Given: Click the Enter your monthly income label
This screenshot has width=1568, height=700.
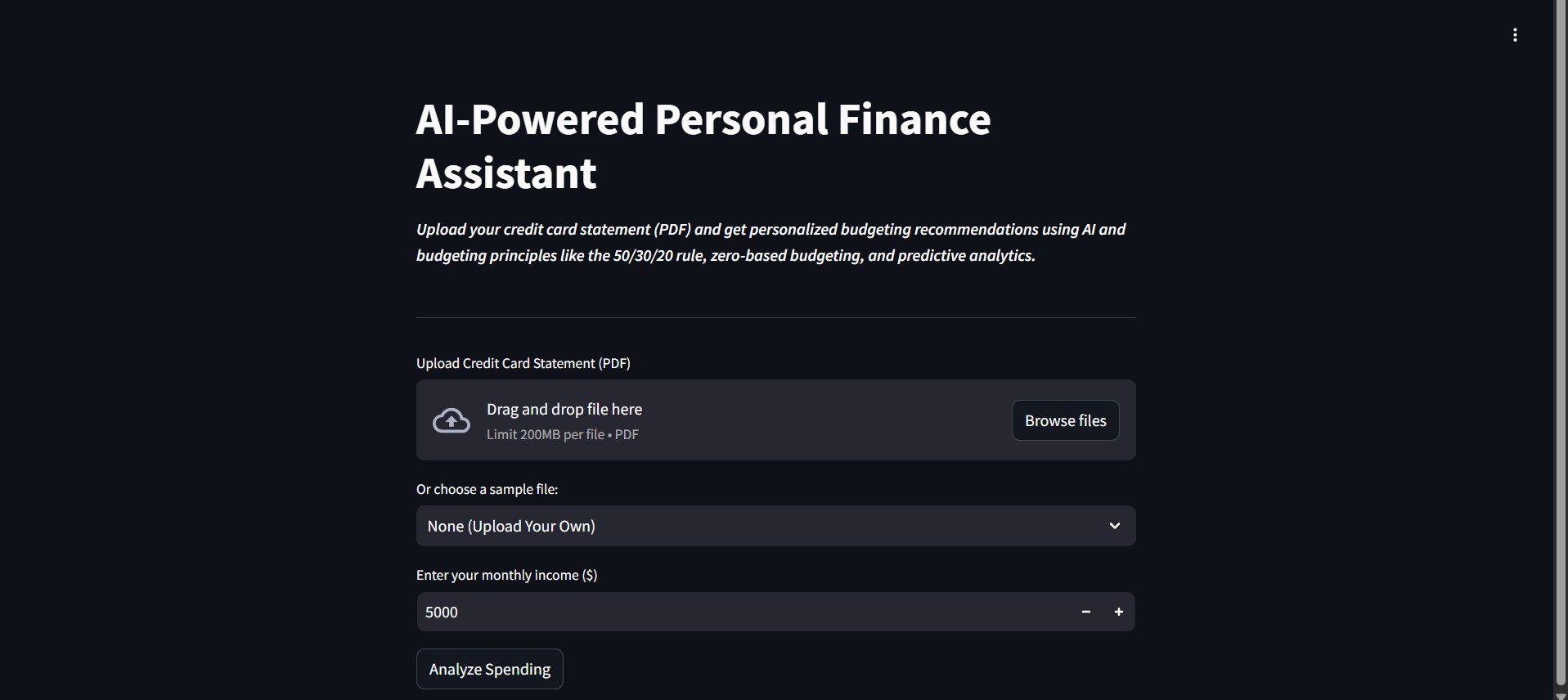Looking at the screenshot, I should click(x=506, y=575).
